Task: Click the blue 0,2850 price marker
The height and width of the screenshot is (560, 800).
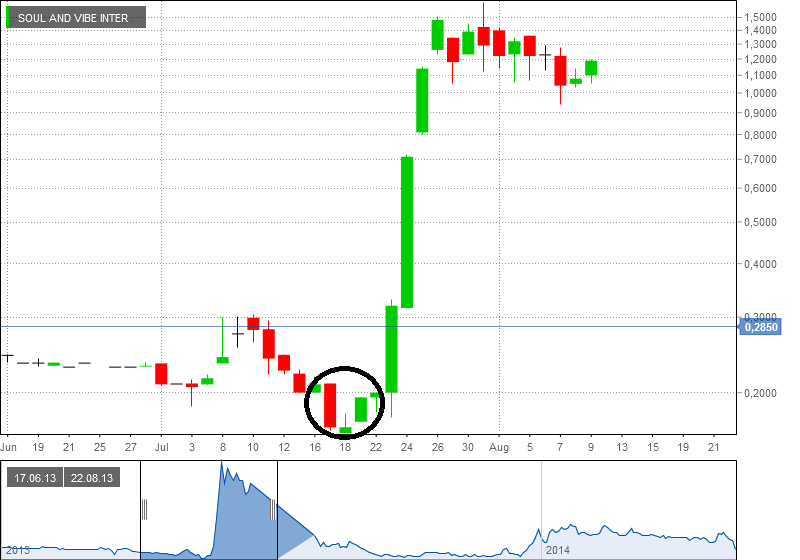Action: (x=760, y=327)
